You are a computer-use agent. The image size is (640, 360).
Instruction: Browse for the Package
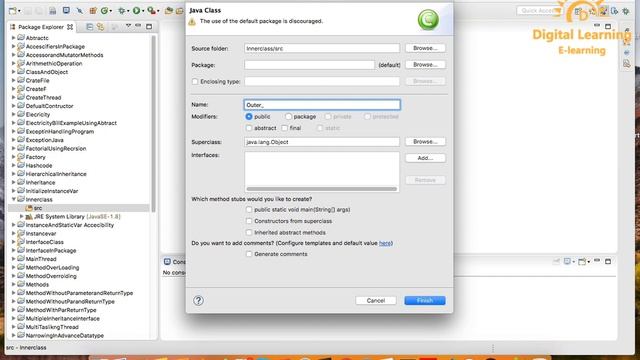coord(425,64)
